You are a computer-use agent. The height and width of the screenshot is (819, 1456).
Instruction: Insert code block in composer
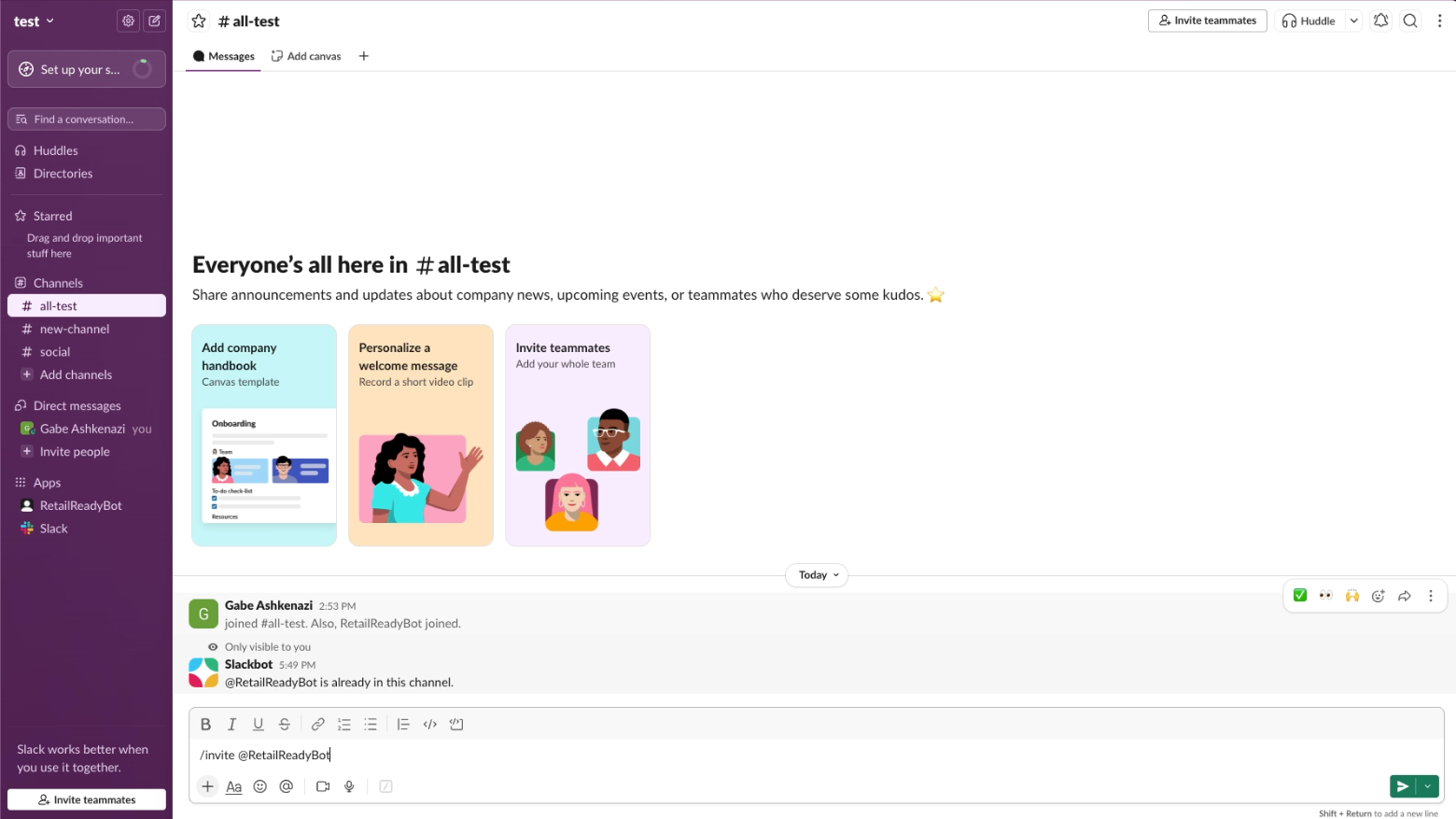click(456, 724)
